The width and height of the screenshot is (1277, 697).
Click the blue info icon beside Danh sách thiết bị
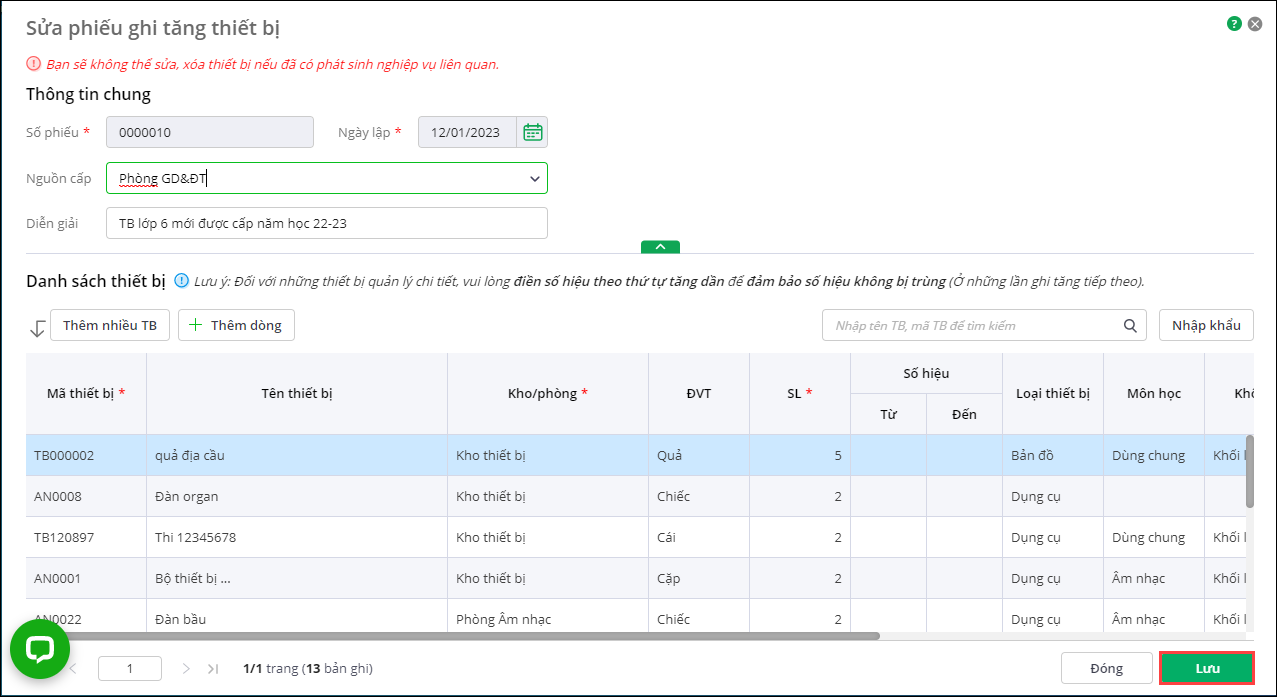point(181,281)
